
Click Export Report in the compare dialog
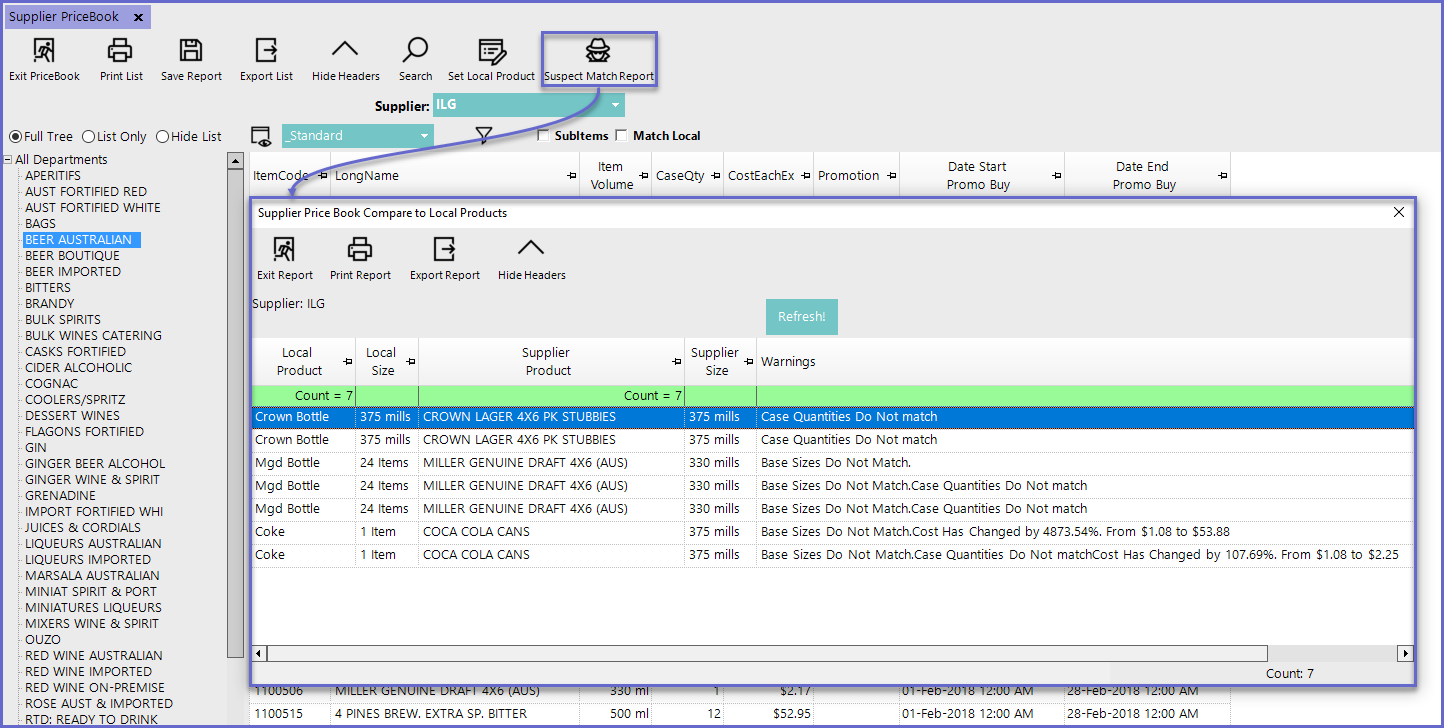[x=445, y=250]
